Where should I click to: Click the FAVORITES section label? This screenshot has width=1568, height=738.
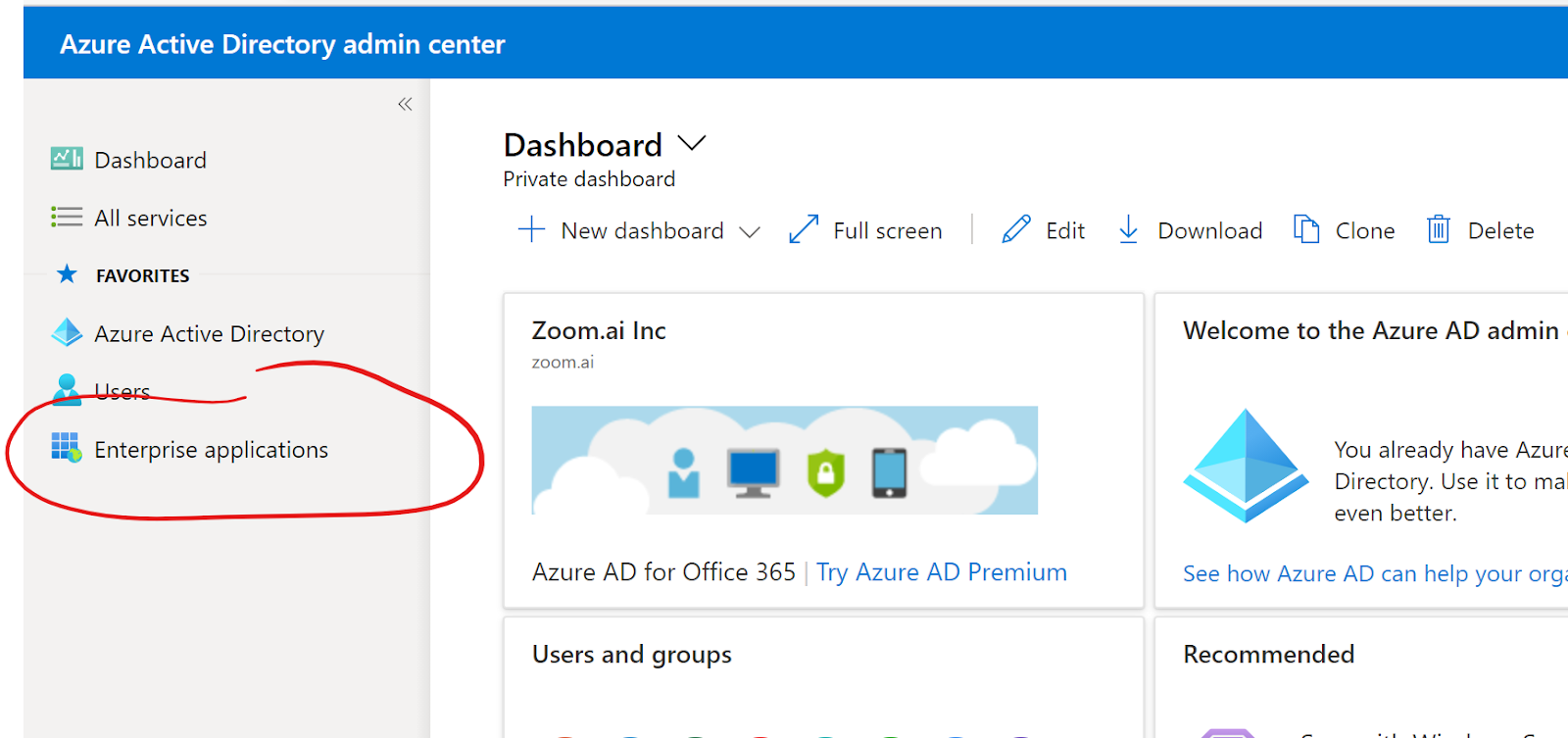pyautogui.click(x=143, y=275)
